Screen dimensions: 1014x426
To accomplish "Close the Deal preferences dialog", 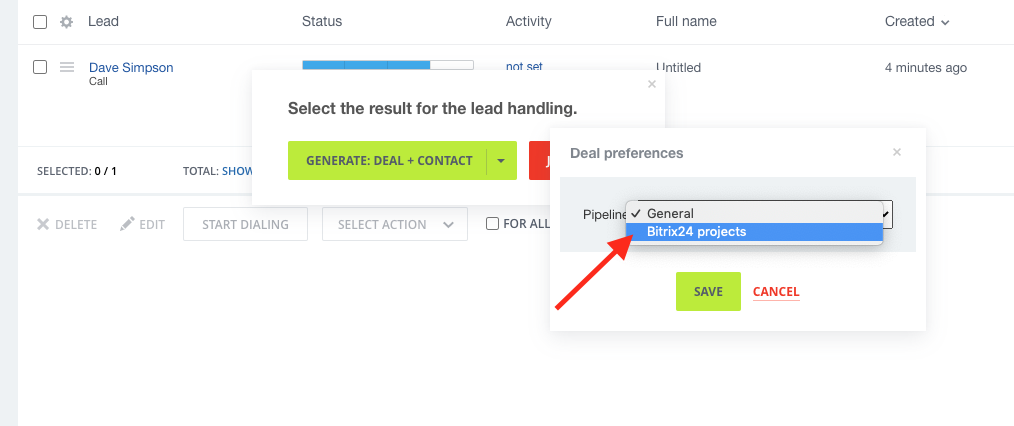I will pos(896,153).
